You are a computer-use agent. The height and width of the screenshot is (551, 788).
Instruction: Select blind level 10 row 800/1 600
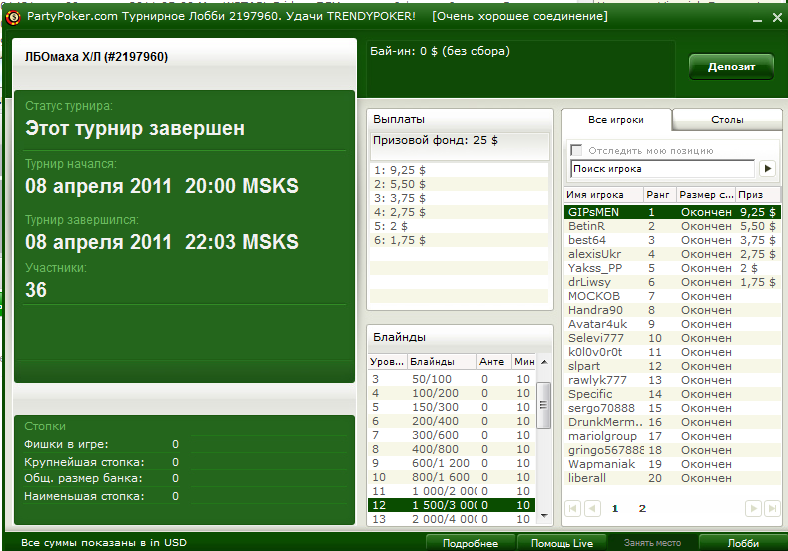(x=452, y=477)
